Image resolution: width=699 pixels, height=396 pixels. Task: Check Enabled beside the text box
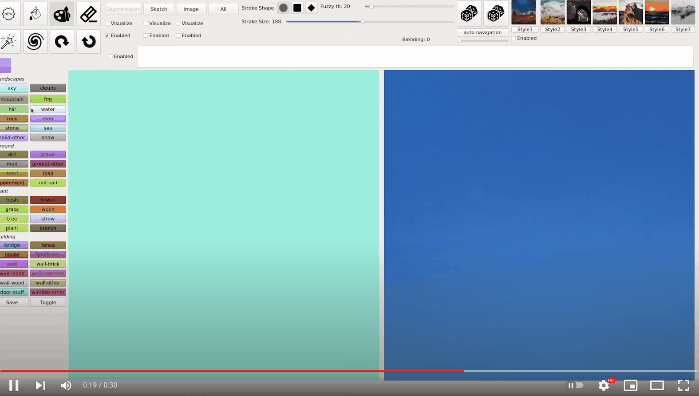pos(111,57)
